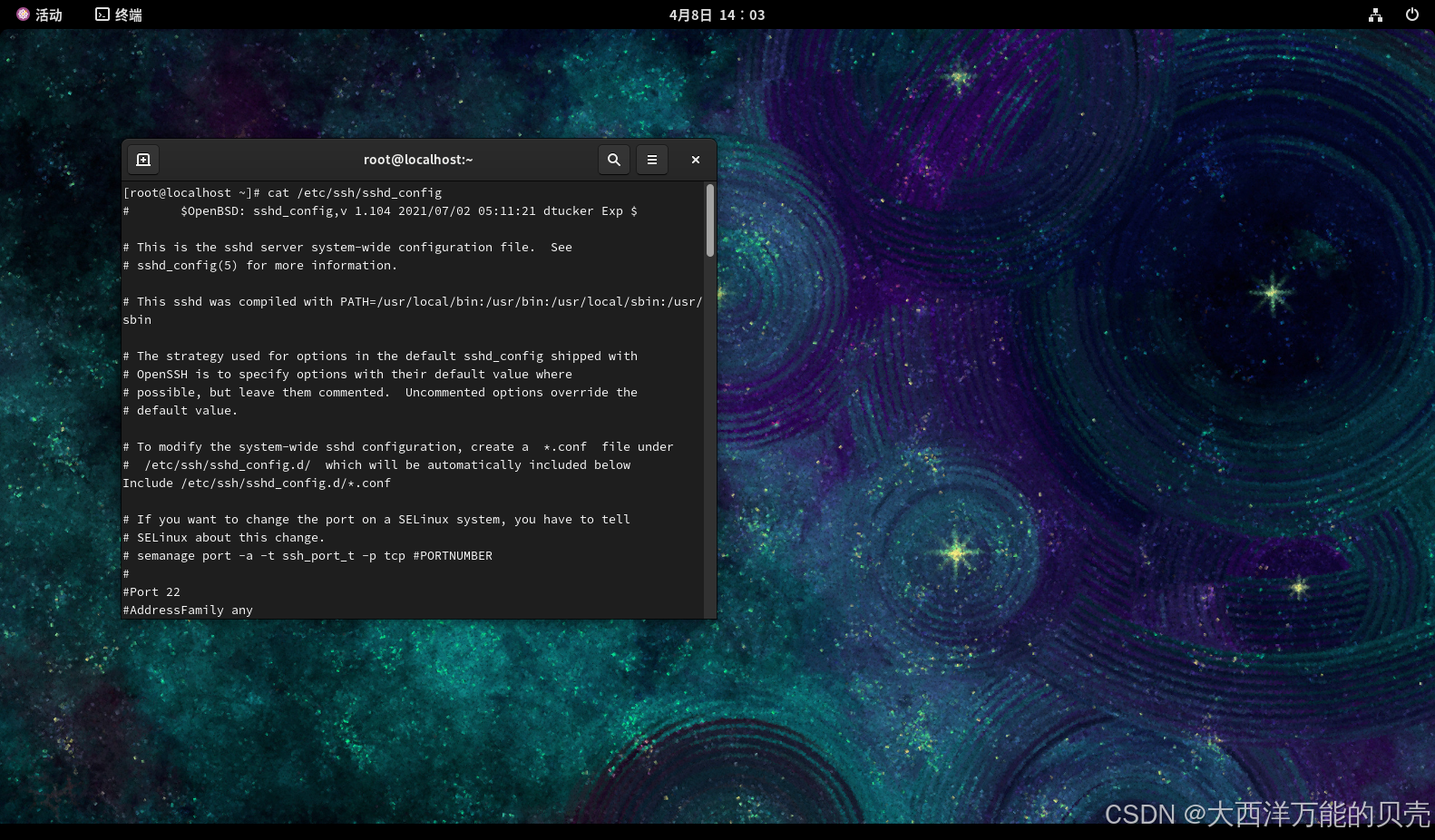Click the 'possible, but leave them commented' line

[x=380, y=392]
